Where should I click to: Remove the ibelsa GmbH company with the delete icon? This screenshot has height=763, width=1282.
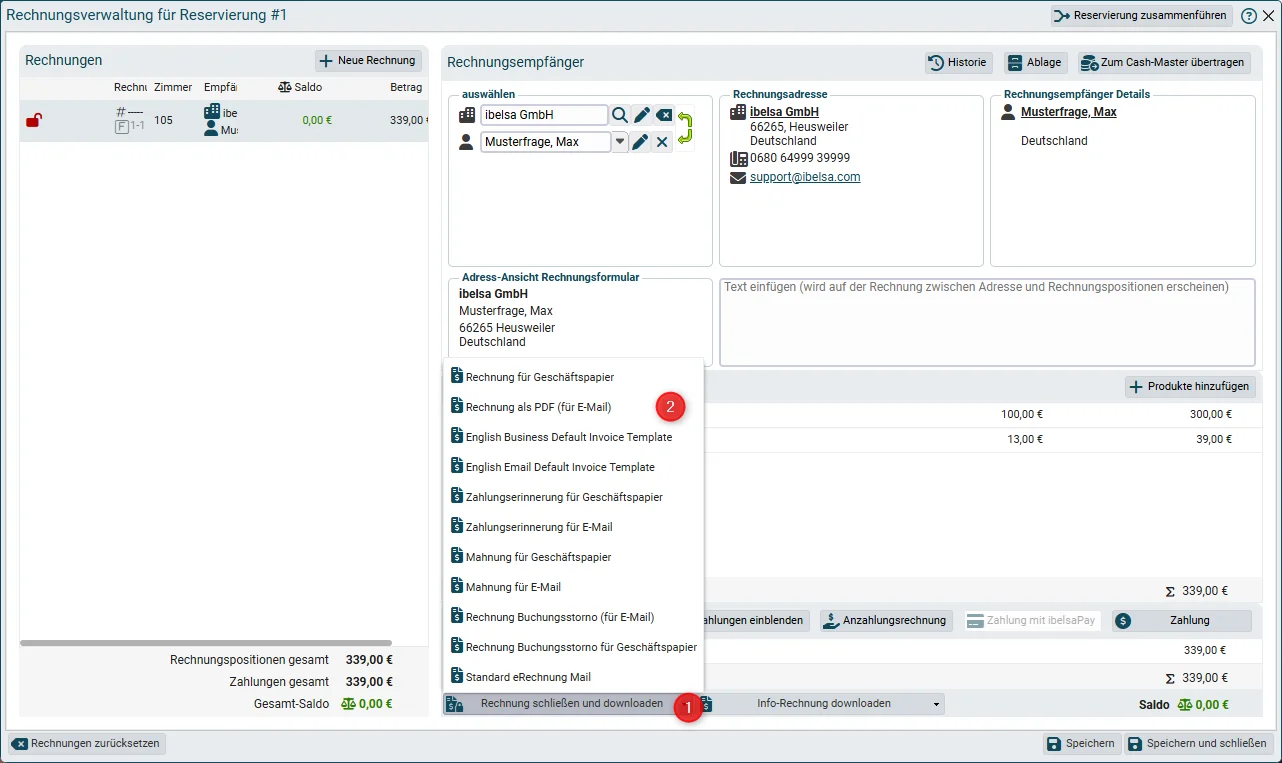pos(664,115)
